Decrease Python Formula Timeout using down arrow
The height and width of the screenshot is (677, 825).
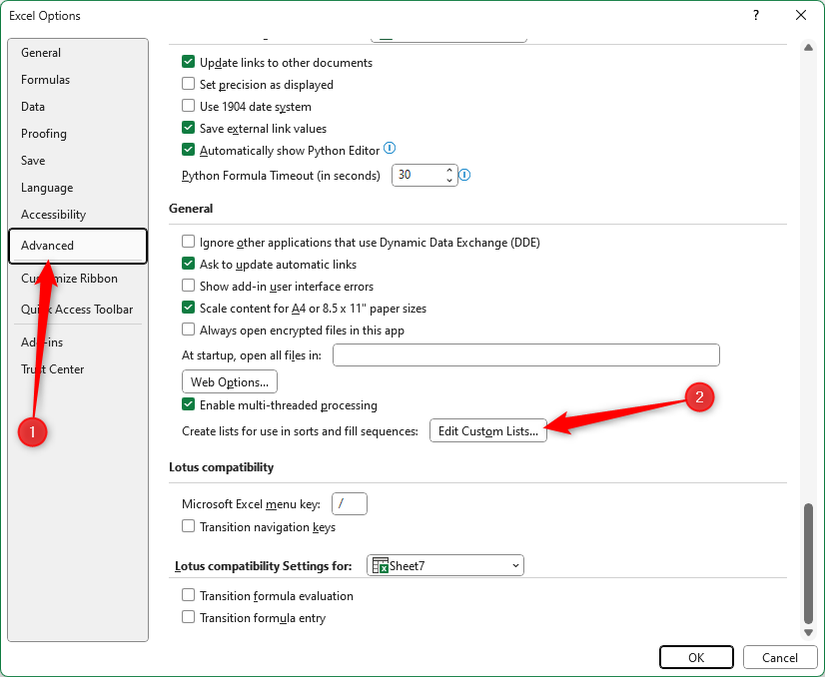point(449,181)
